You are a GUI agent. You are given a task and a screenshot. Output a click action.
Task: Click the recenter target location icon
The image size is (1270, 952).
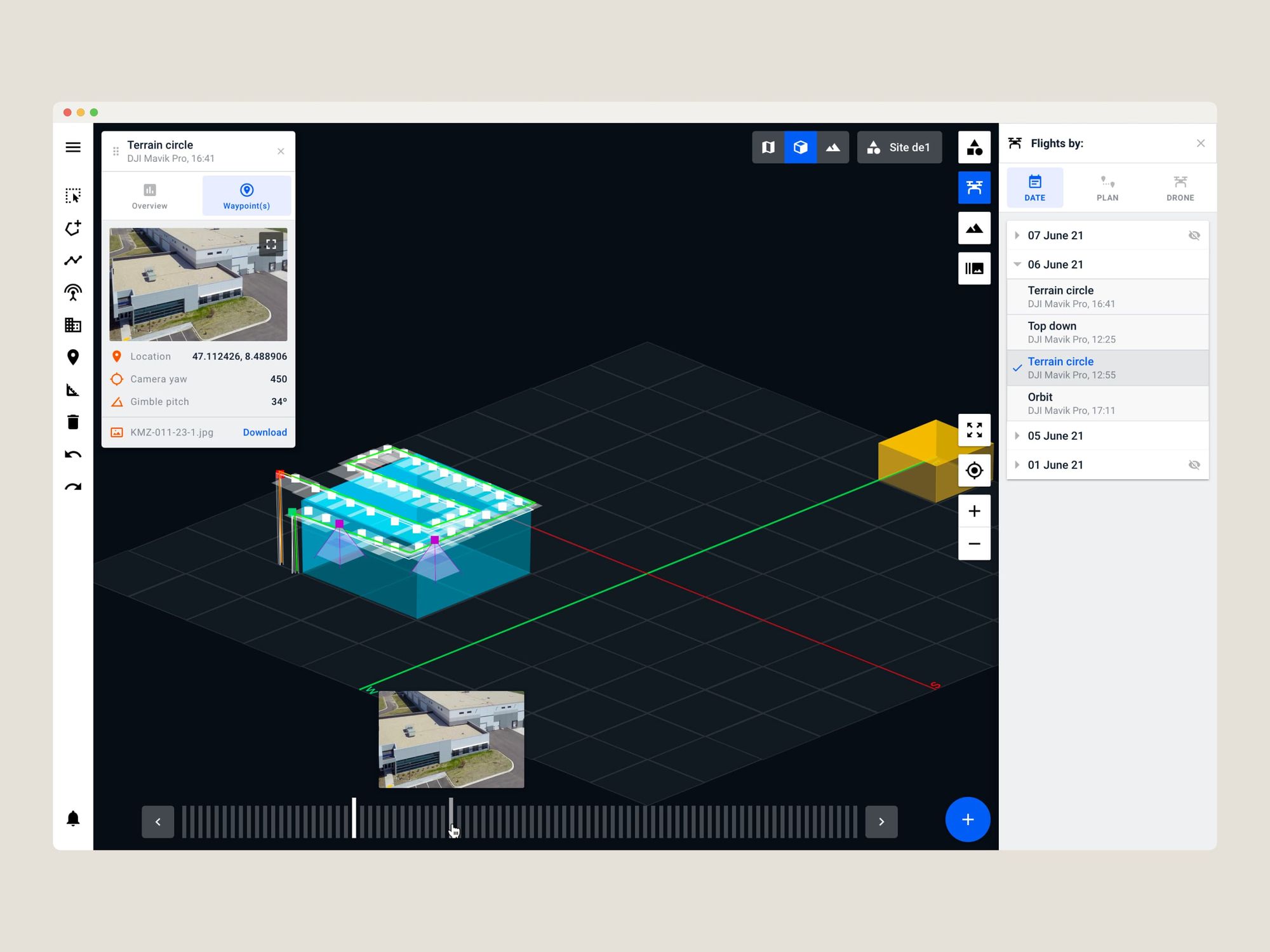click(974, 470)
